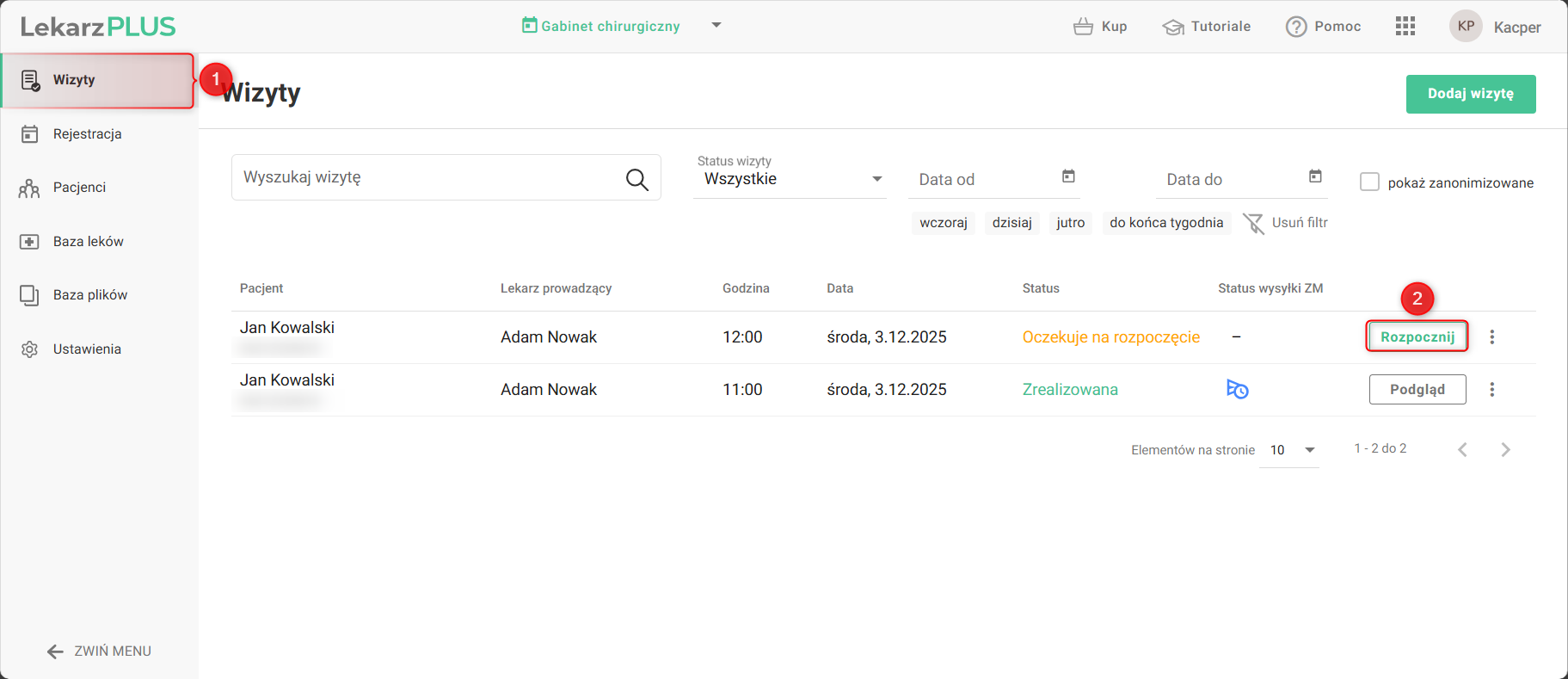
Task: Toggle 'pokaż zanonimizowane' checkbox
Action: [1369, 182]
